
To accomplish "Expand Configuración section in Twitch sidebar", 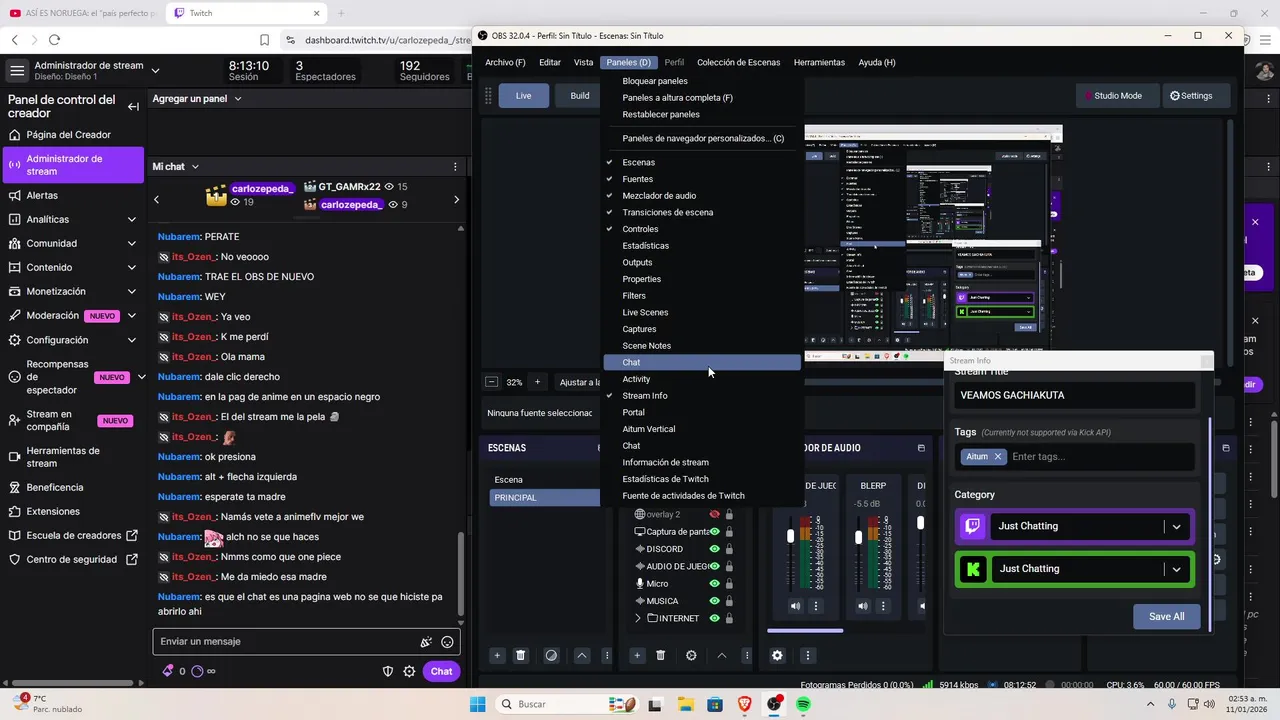I will 131,340.
